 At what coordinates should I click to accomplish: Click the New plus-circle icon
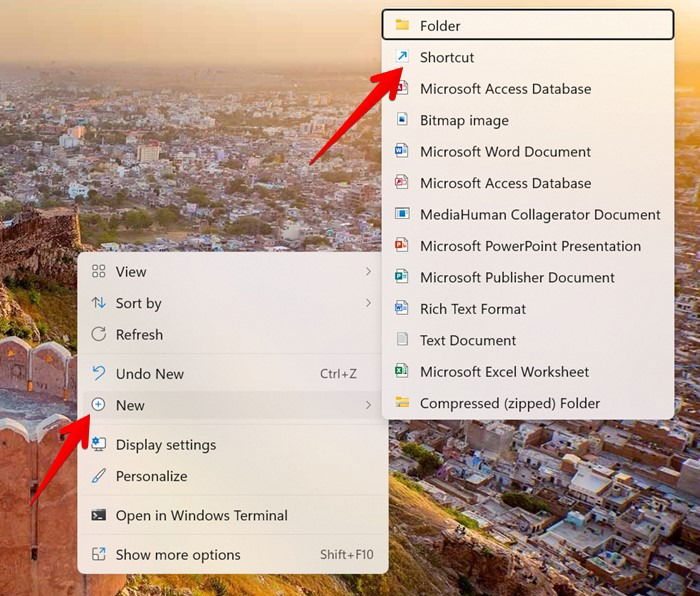pyautogui.click(x=98, y=404)
